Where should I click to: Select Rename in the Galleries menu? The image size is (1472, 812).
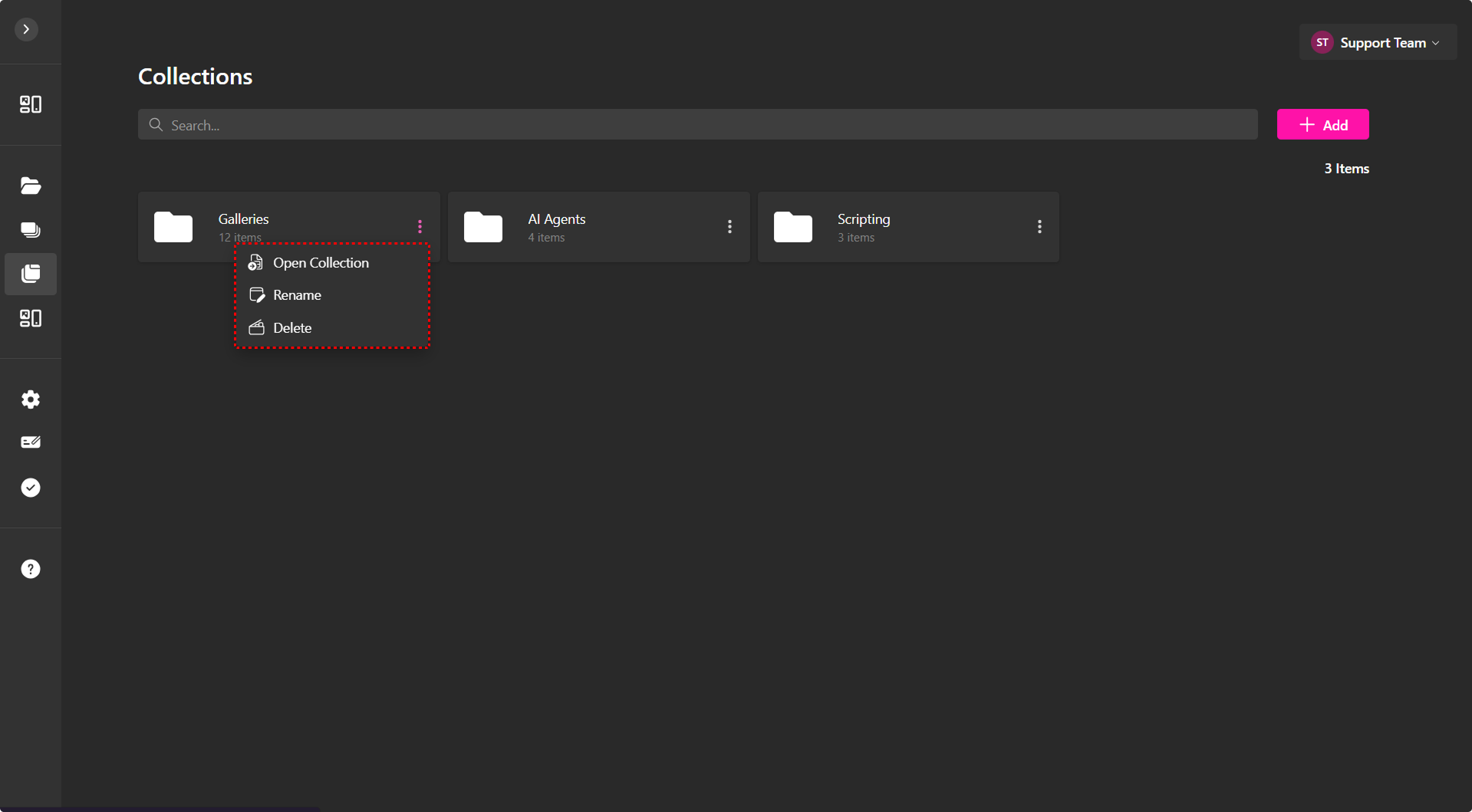point(297,295)
